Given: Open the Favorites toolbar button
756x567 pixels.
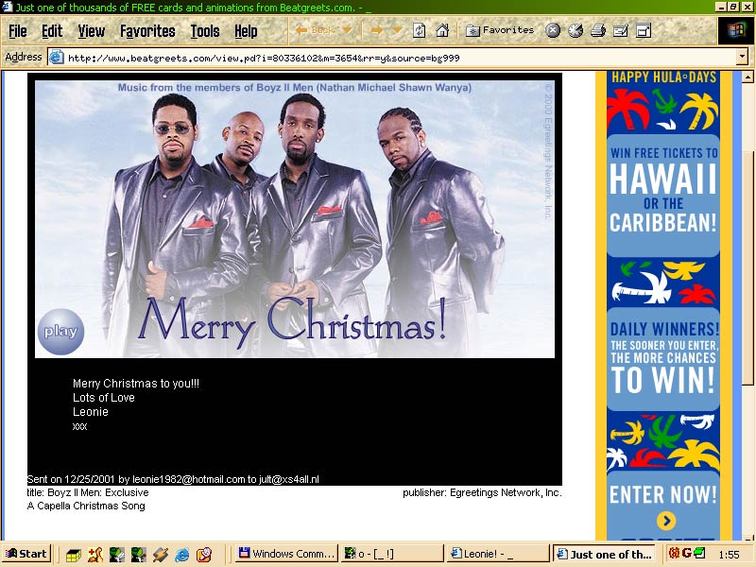Looking at the screenshot, I should pyautogui.click(x=500, y=30).
